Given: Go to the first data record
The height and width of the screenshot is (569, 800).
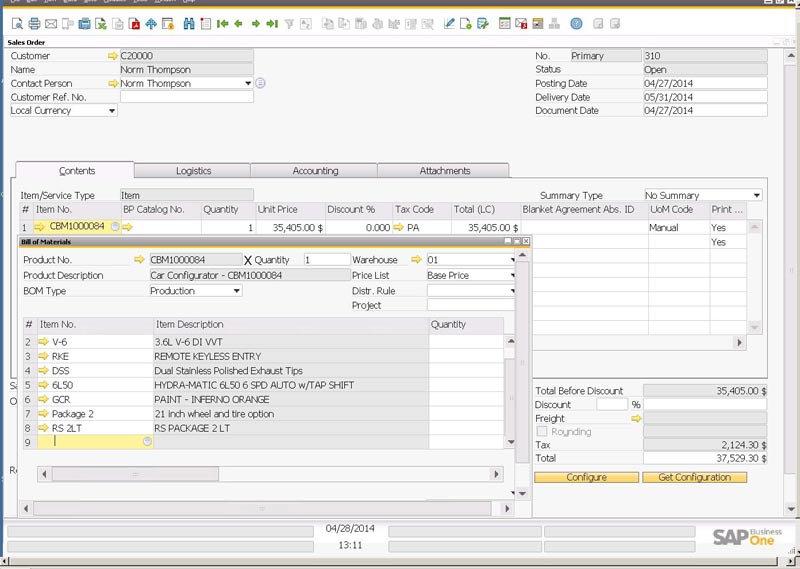Looking at the screenshot, I should point(222,23).
